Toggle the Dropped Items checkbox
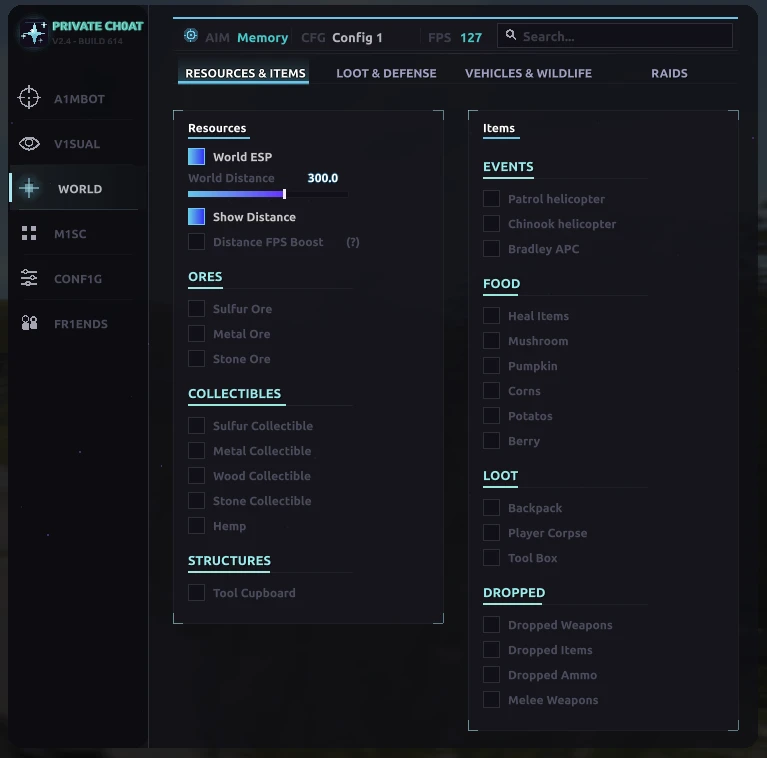Image resolution: width=767 pixels, height=758 pixels. click(x=492, y=649)
